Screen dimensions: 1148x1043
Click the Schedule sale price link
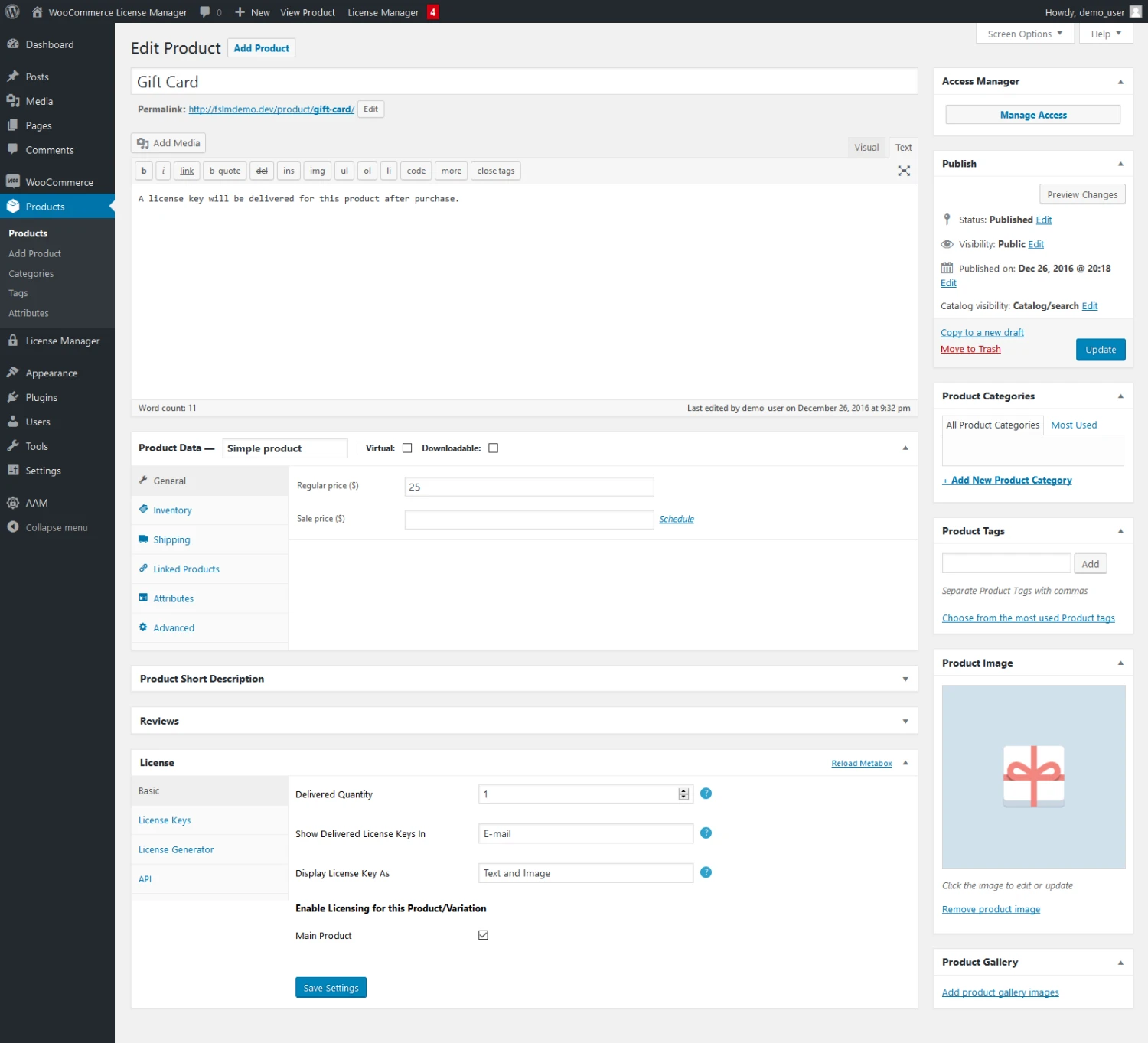677,520
